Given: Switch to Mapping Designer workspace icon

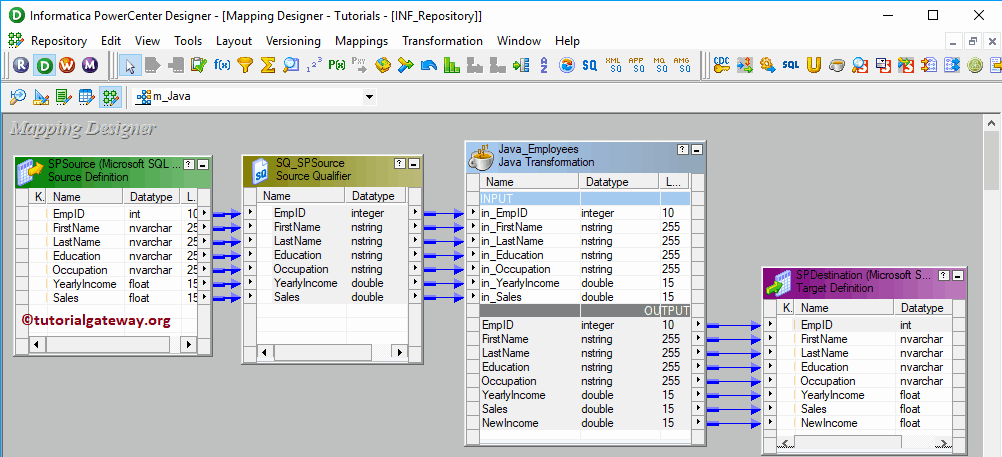Looking at the screenshot, I should 111,97.
